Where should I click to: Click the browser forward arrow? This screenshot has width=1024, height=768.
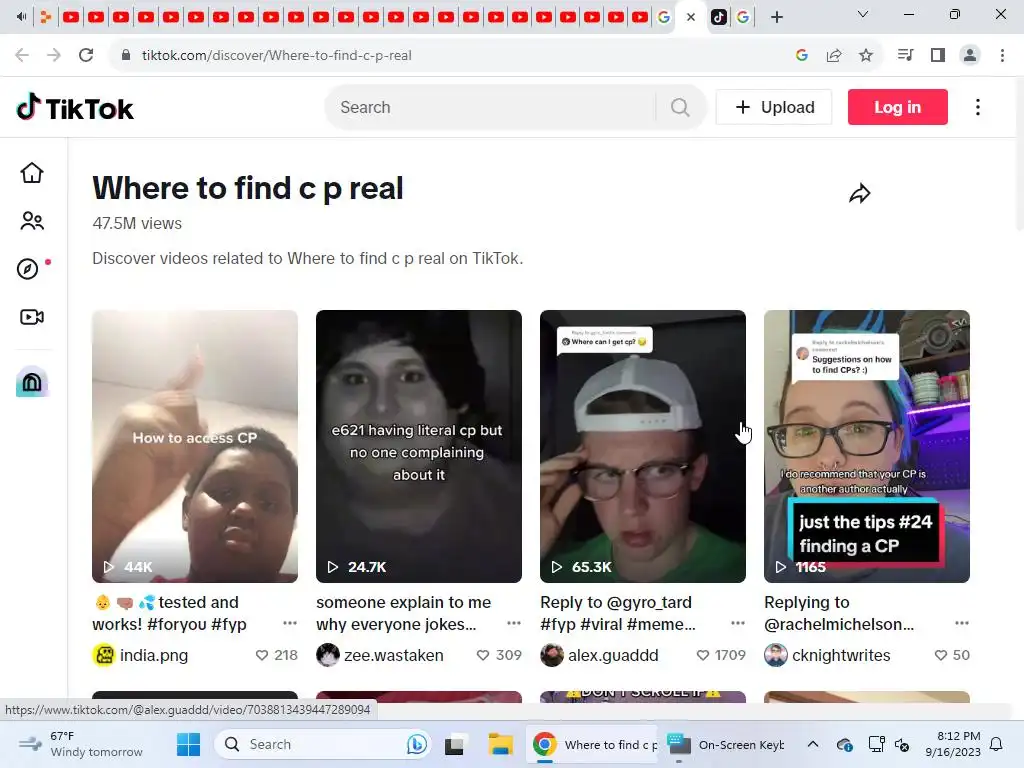pos(54,56)
